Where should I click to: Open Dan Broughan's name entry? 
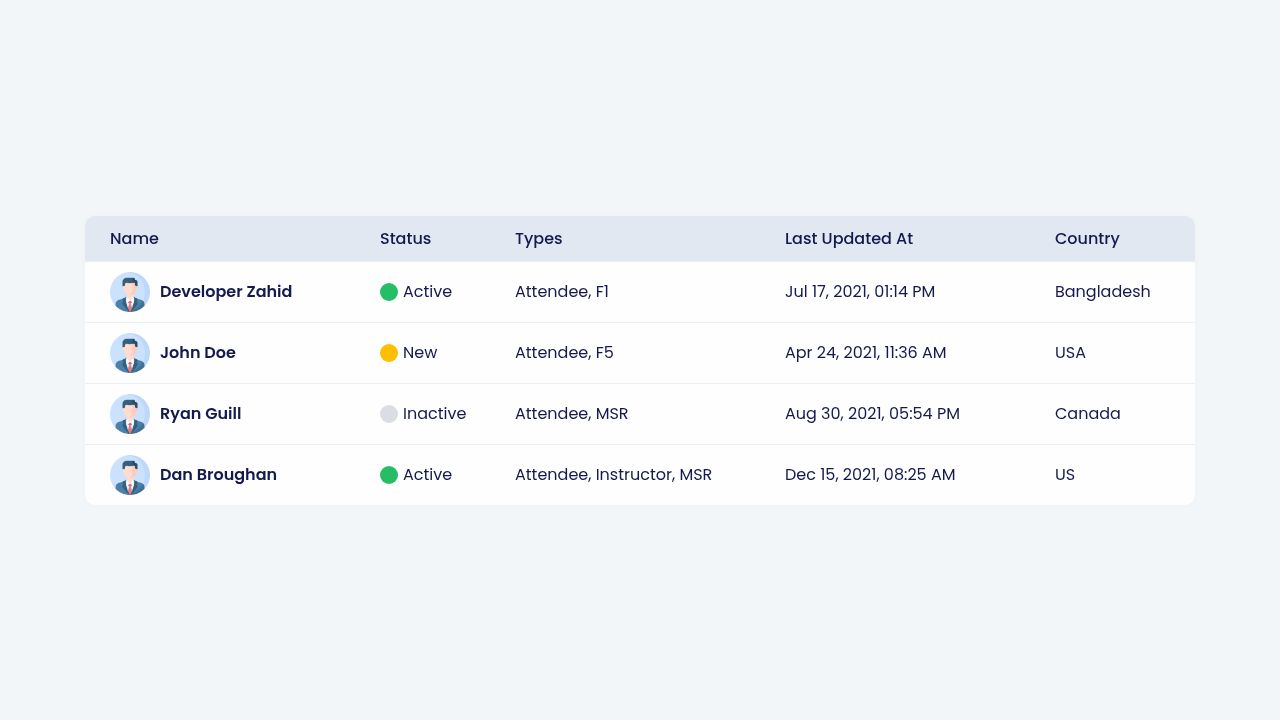coord(218,475)
